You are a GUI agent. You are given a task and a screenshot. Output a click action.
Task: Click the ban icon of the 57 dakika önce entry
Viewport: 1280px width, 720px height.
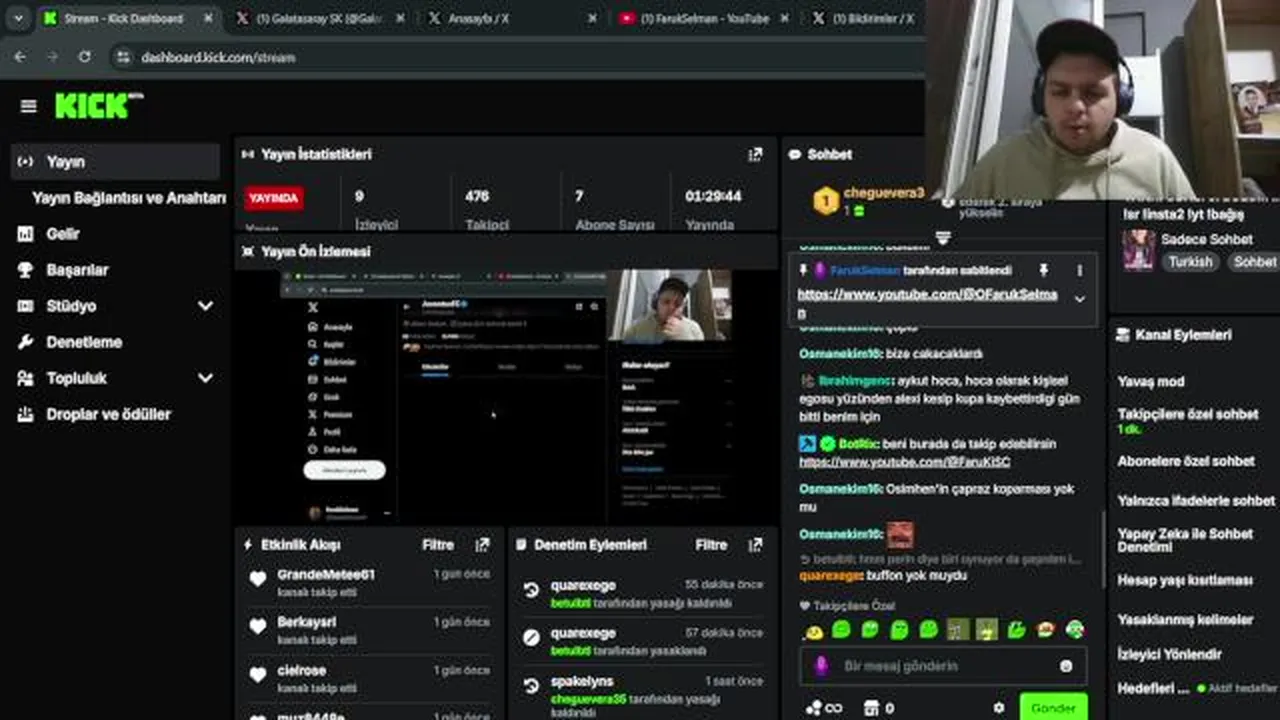click(x=531, y=637)
